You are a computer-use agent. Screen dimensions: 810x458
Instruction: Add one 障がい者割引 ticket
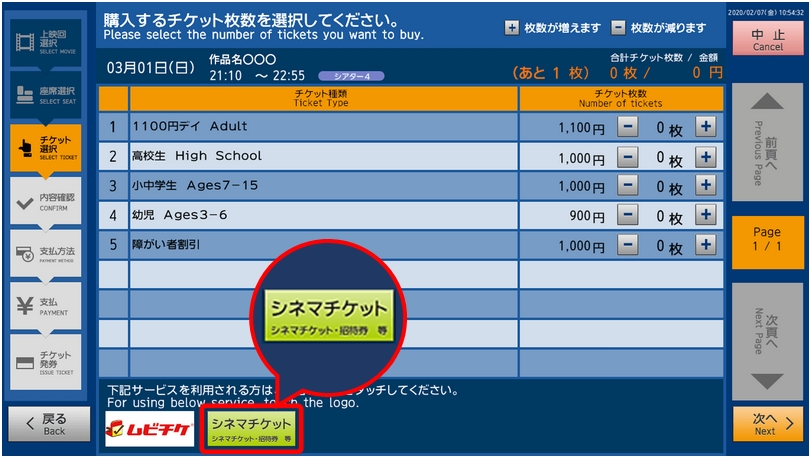pyautogui.click(x=706, y=245)
